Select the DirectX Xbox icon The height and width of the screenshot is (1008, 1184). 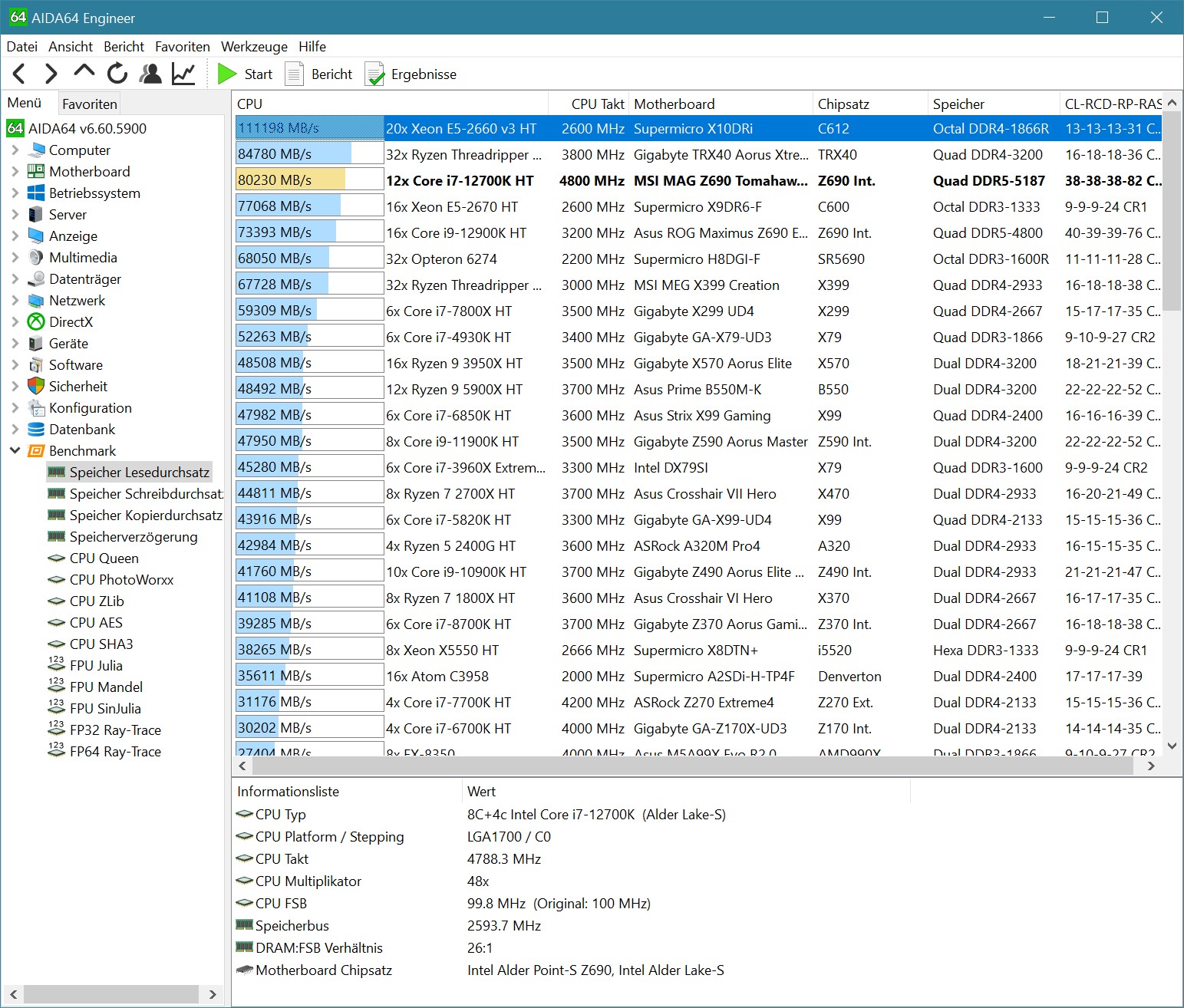tap(36, 322)
